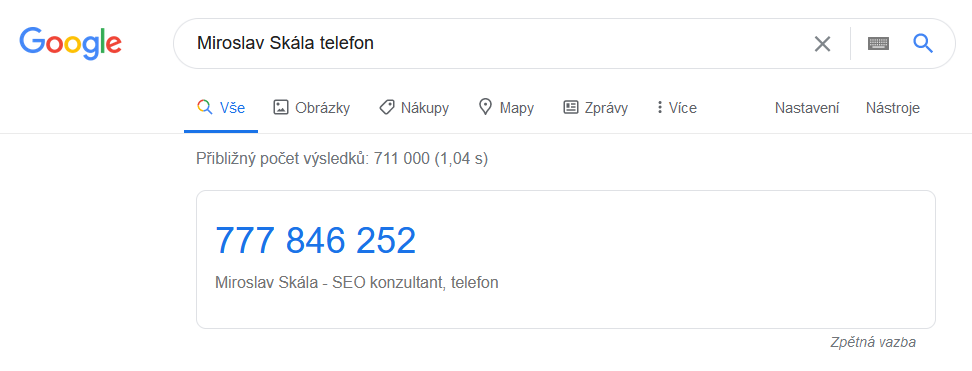Click the Miroslav Skála SEO konzultant caption
This screenshot has width=972, height=371.
click(x=356, y=283)
